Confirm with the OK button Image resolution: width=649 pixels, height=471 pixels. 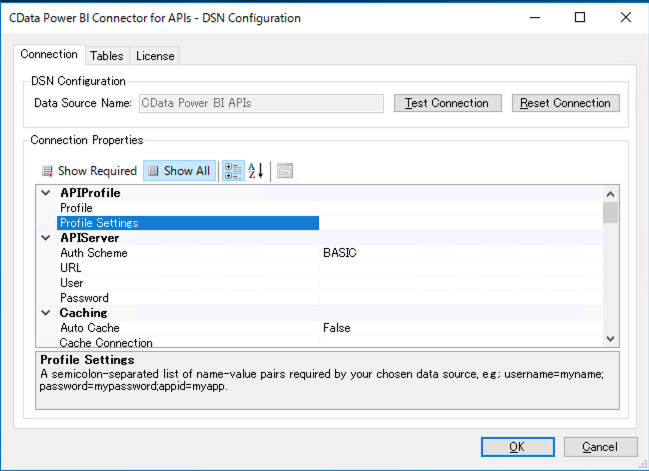click(x=517, y=447)
